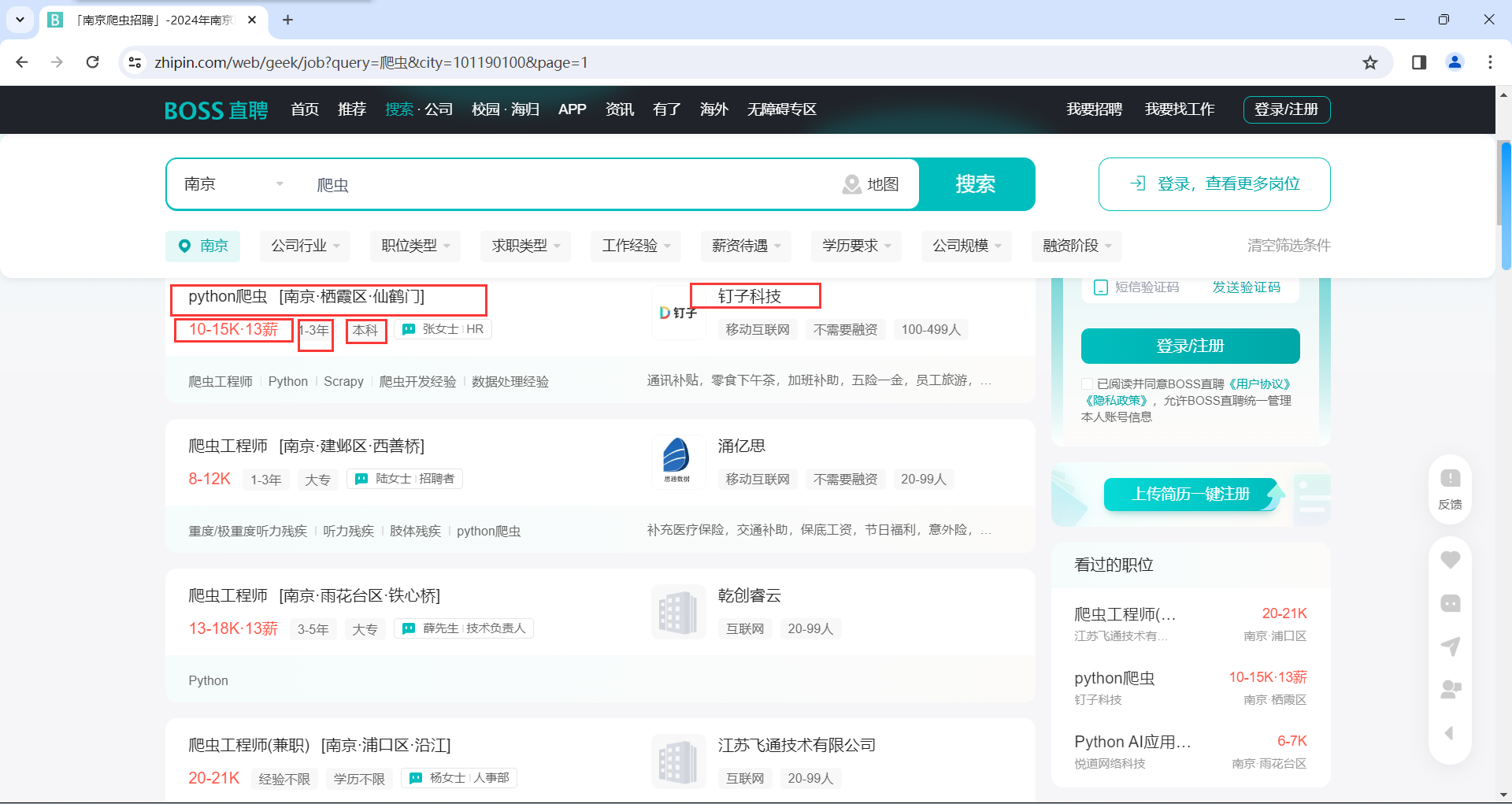The width and height of the screenshot is (1512, 804).
Task: Click the page vertical scrollbar thumb
Action: tap(1506, 205)
